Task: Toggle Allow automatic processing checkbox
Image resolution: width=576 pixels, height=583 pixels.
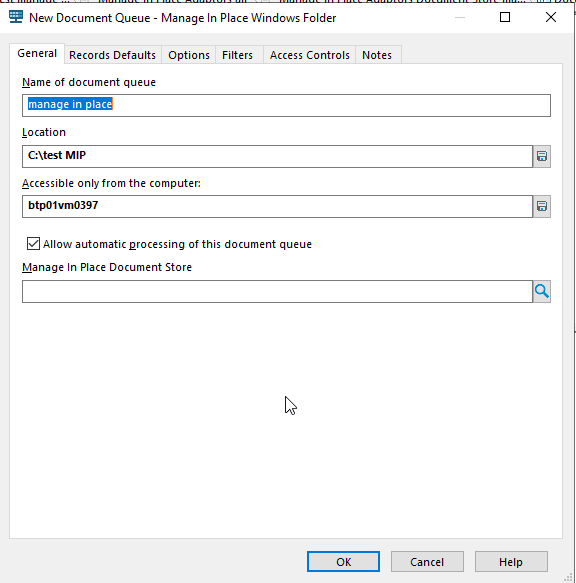Action: click(x=33, y=244)
